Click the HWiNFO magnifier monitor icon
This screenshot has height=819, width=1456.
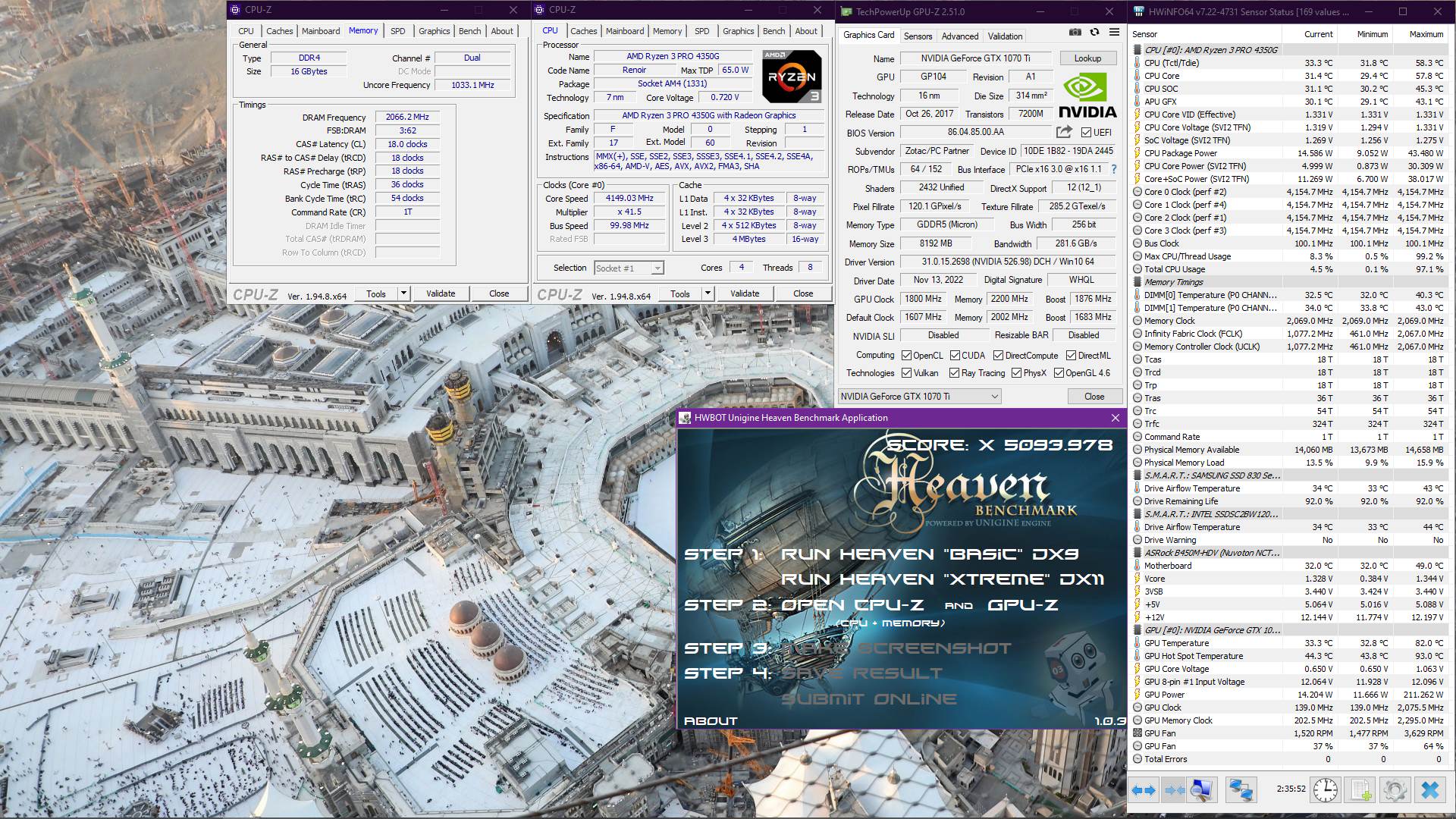click(x=1202, y=790)
